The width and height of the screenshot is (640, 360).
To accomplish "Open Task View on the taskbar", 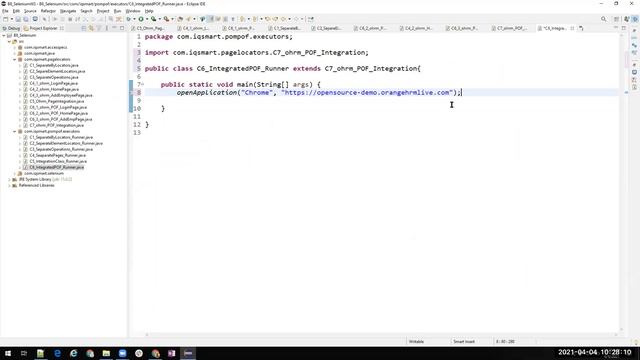I will (x=24, y=353).
